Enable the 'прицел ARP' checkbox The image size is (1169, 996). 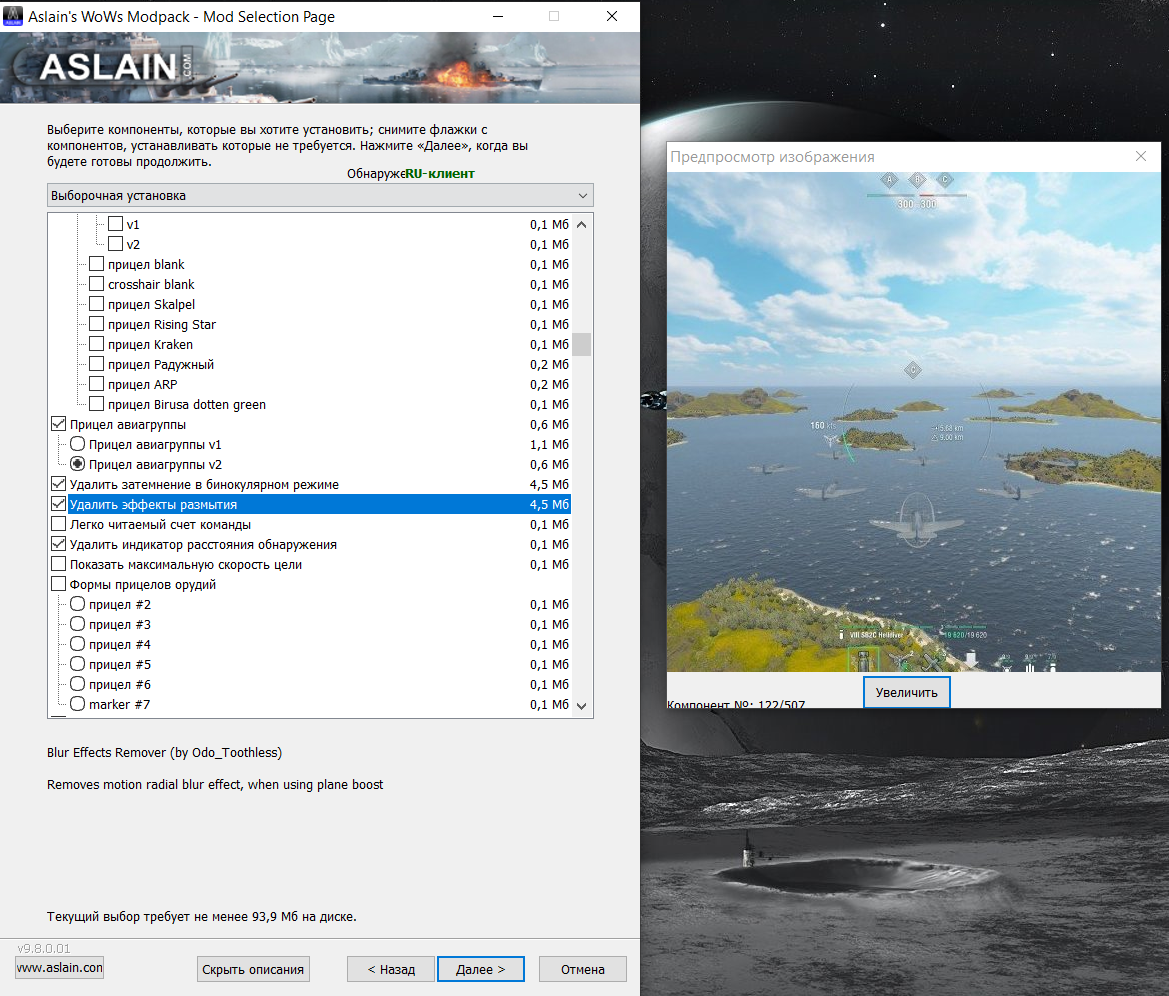96,384
